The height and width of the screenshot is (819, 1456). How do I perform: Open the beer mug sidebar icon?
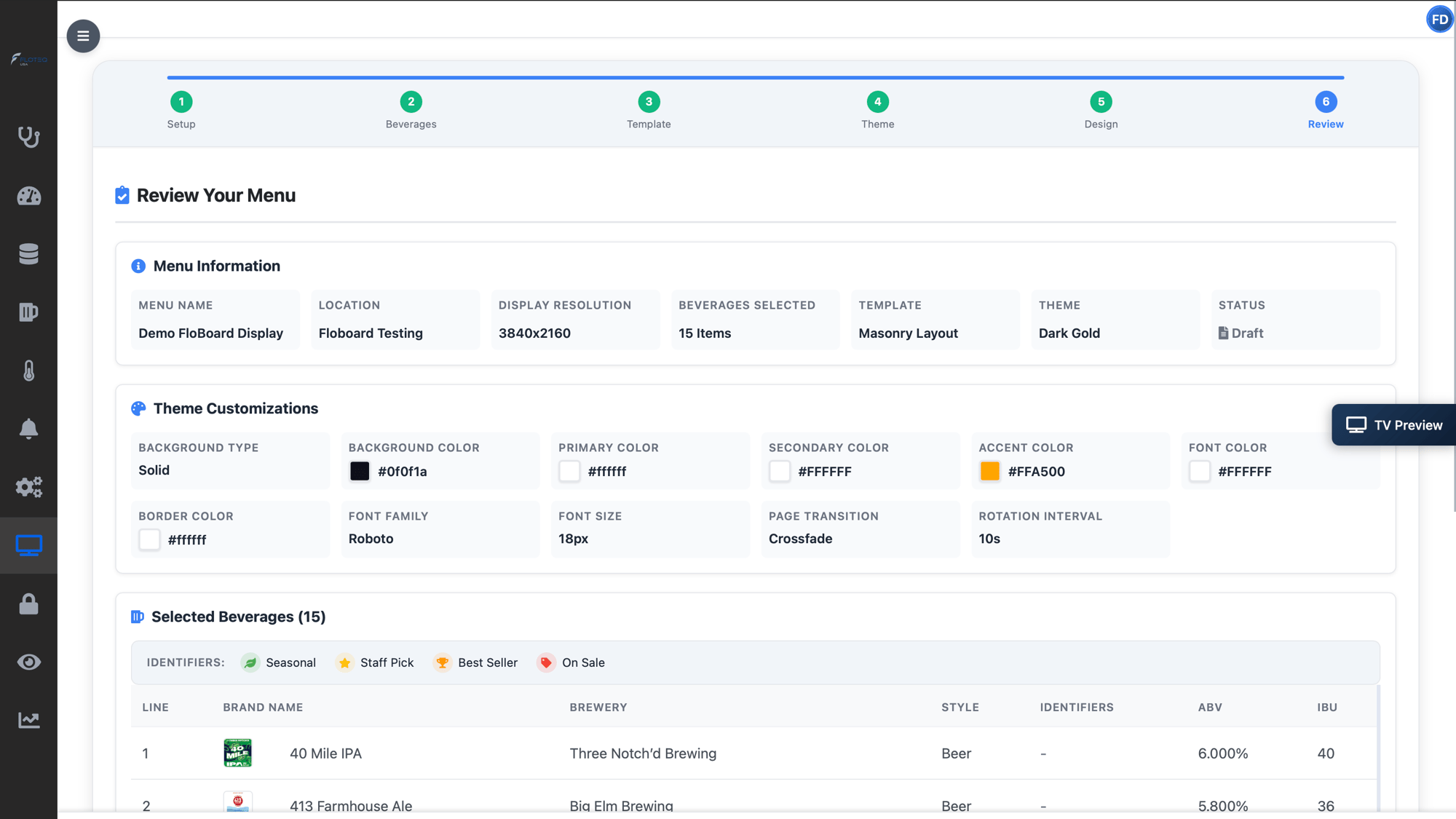tap(28, 312)
